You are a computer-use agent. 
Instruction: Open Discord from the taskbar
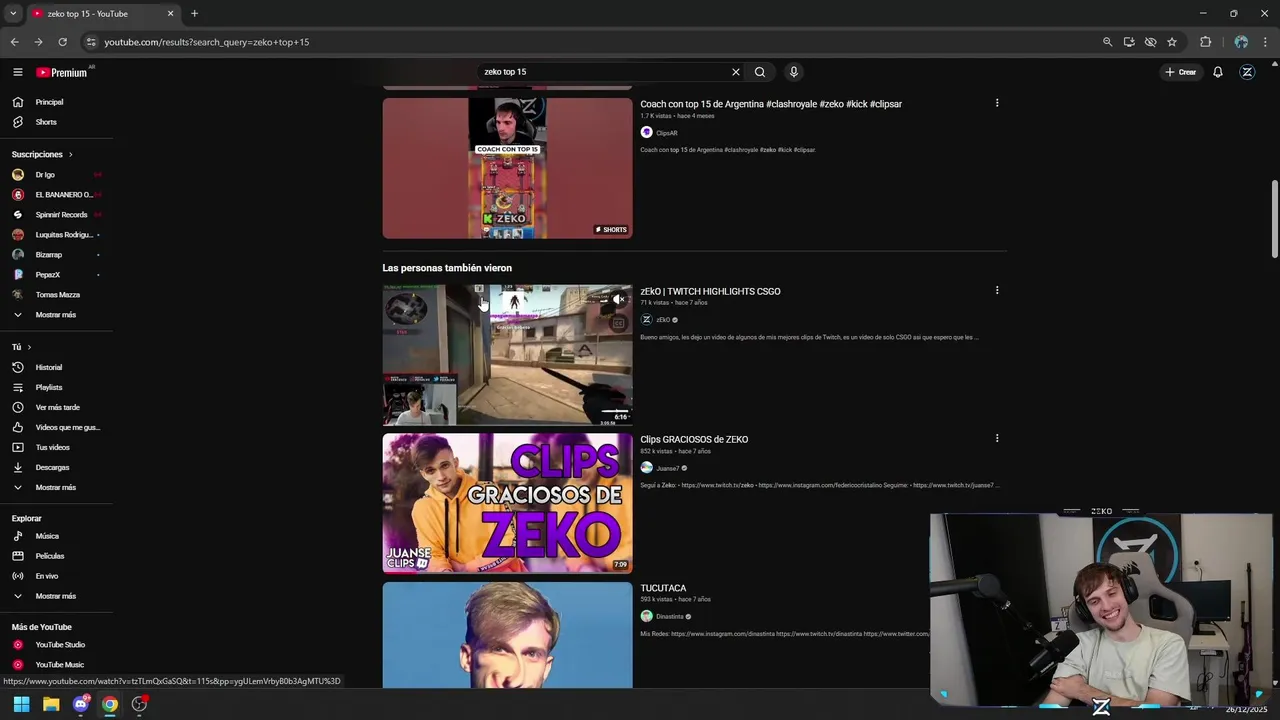81,704
